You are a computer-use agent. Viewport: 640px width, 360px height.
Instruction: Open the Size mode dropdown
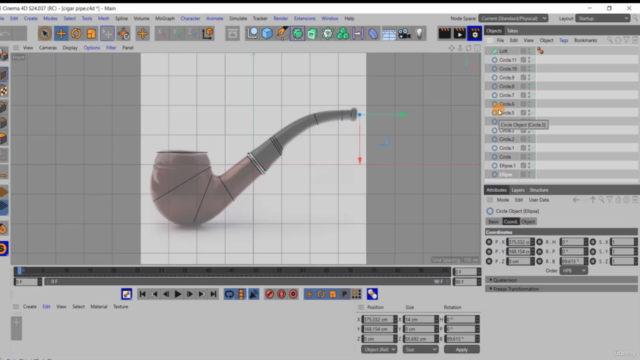[420, 349]
